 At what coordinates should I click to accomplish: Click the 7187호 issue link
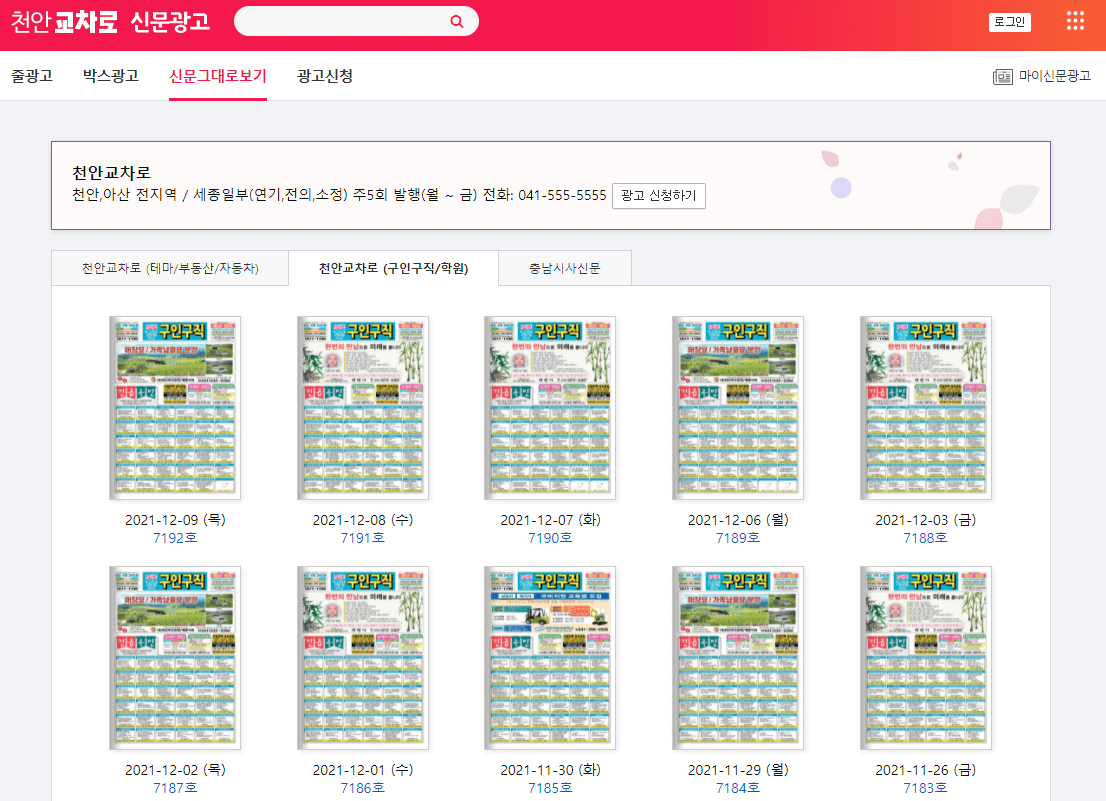(x=175, y=788)
